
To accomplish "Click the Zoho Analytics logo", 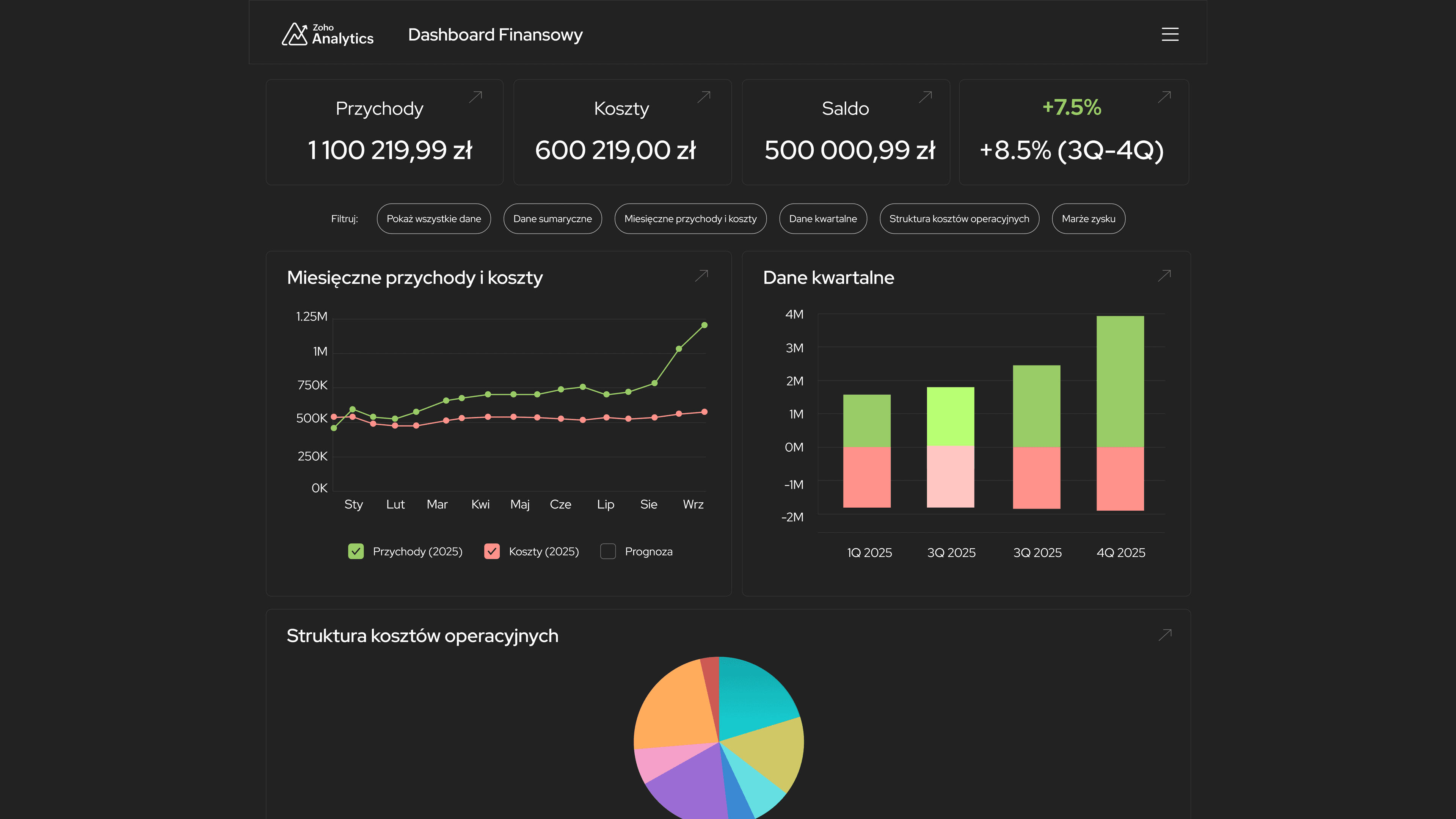I will [x=328, y=35].
